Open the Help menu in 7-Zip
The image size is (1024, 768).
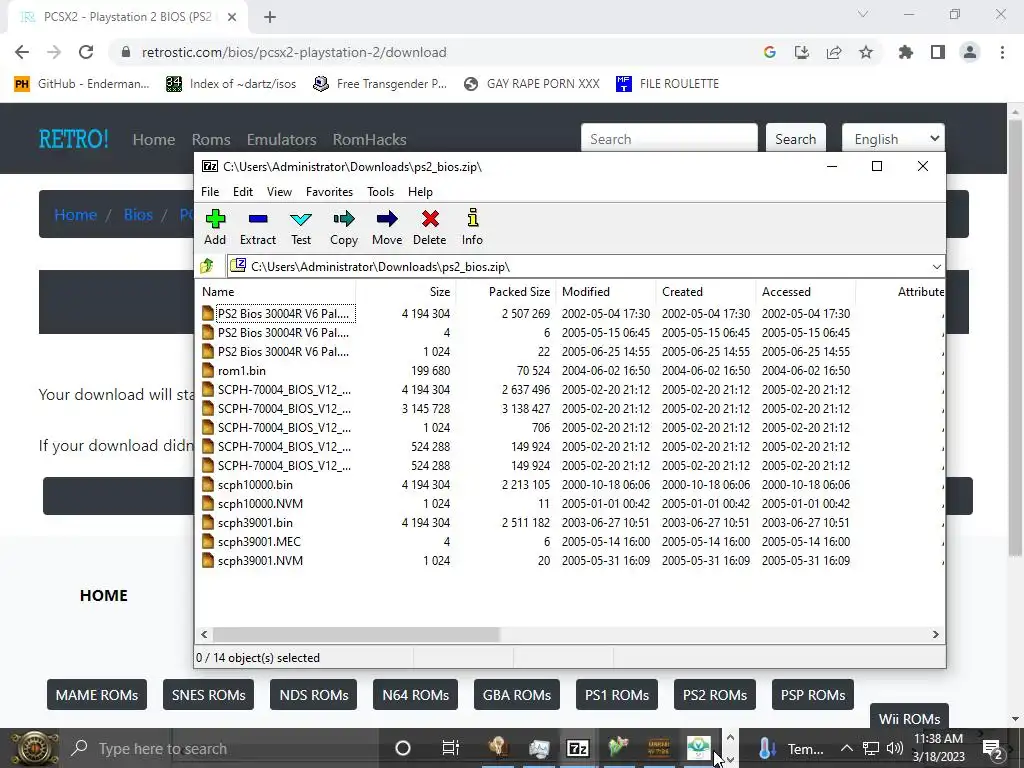[x=420, y=191]
